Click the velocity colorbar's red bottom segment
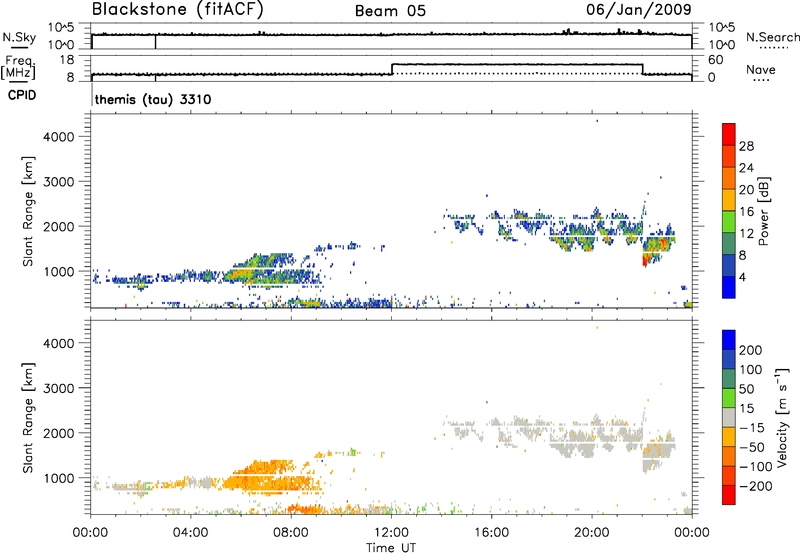This screenshot has height=554, width=800. pos(729,495)
